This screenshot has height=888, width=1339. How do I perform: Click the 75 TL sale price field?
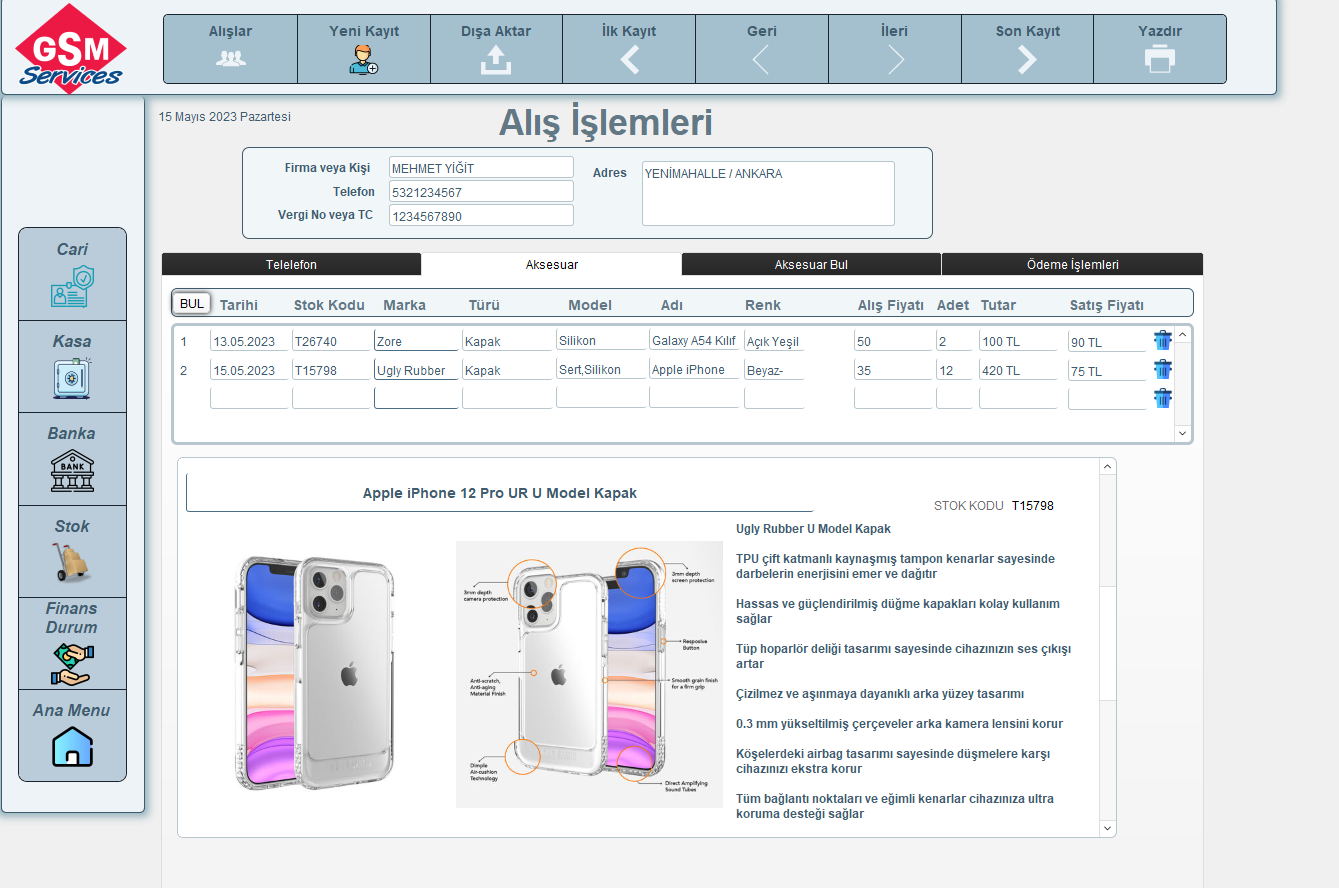point(1107,370)
